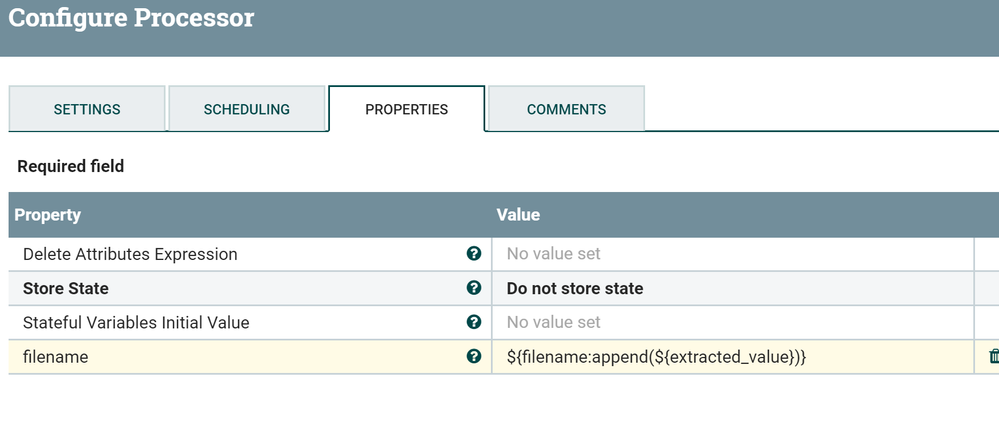The width and height of the screenshot is (999, 428).
Task: Show help icon for filename property
Action: coord(474,356)
